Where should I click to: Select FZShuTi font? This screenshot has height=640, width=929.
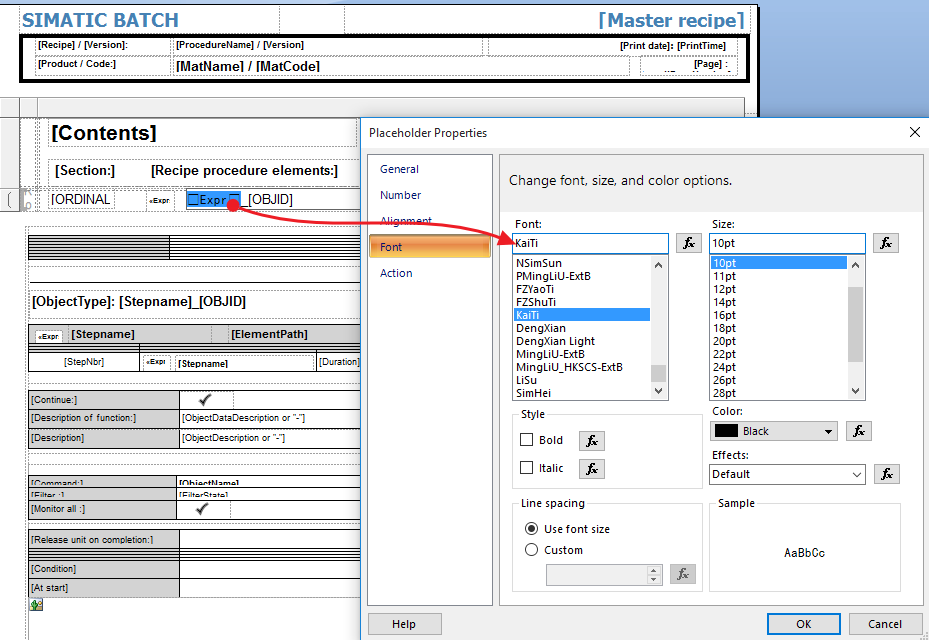pyautogui.click(x=582, y=302)
